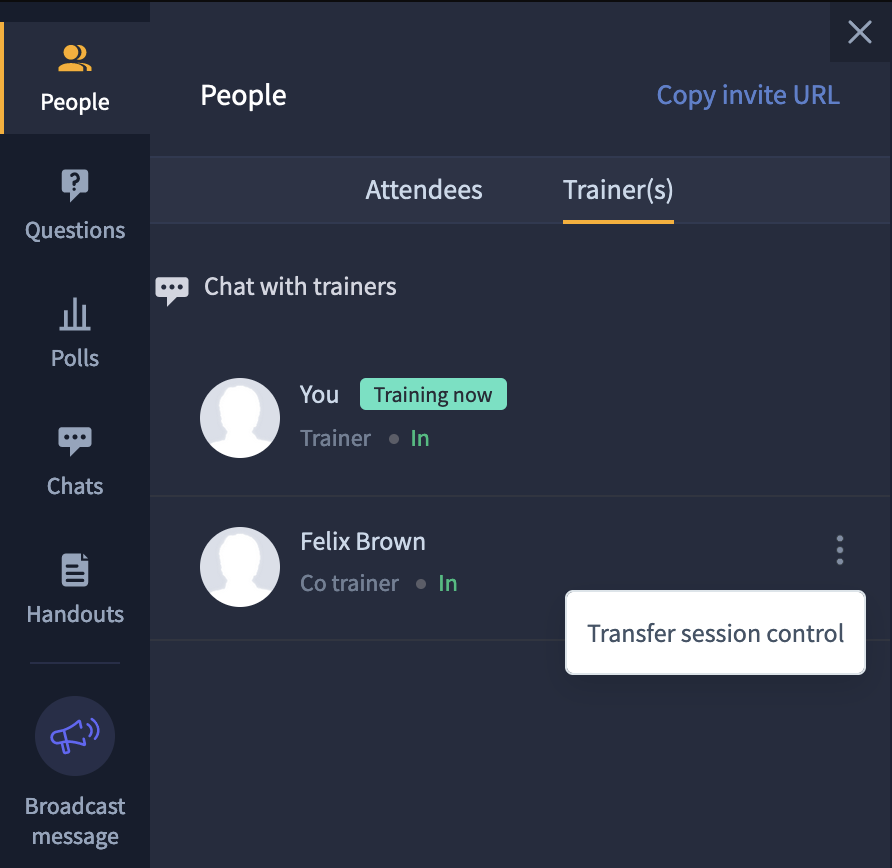
Task: Switch to the Attendees tab
Action: pos(424,190)
